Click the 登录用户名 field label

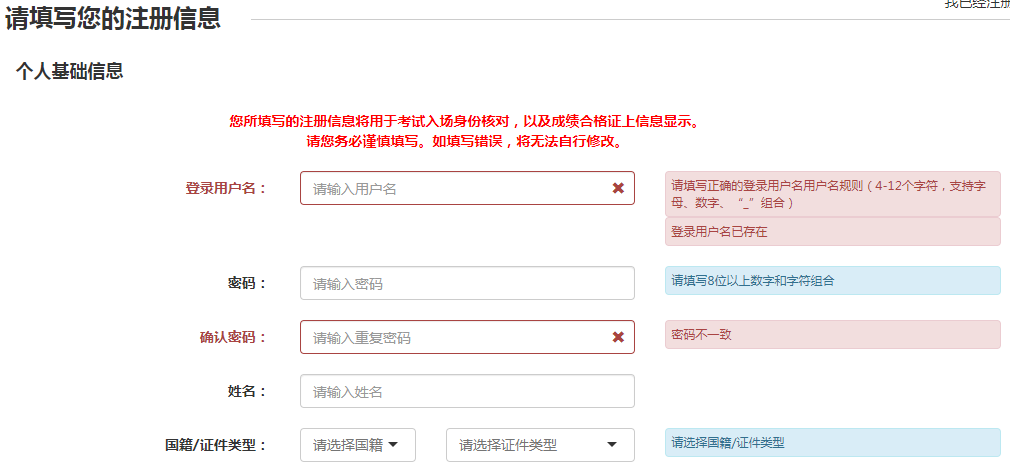(226, 188)
